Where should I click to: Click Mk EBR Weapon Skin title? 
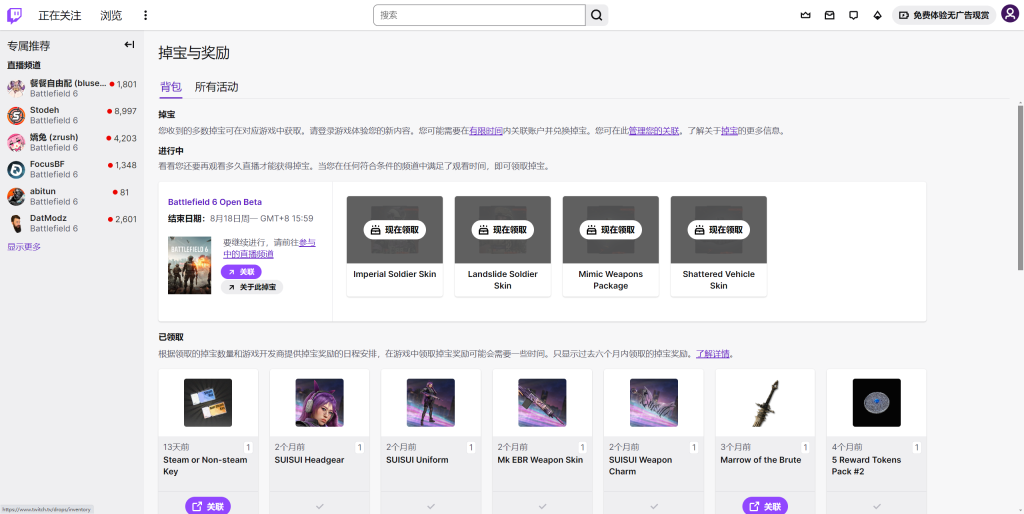[540, 460]
